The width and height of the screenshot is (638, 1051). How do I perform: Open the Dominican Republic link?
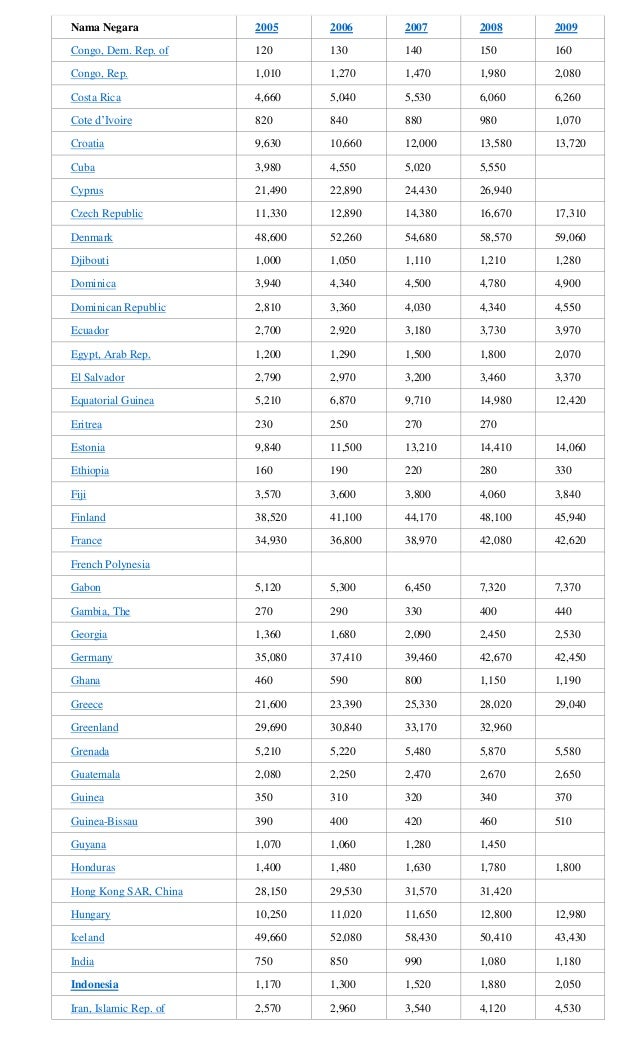[118, 307]
